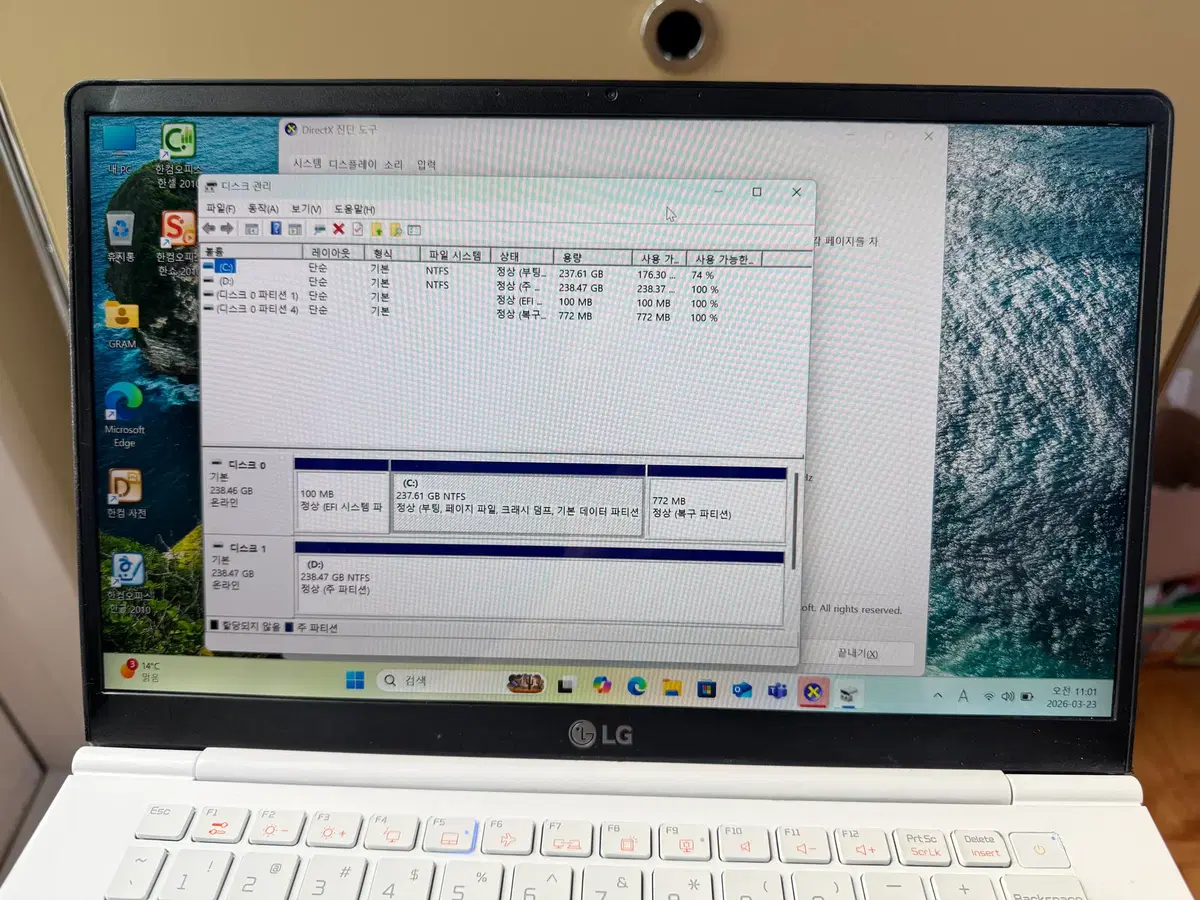Screen dimensions: 1200x900
Task: Select the (C:) 237.61 GB NTFS partition block
Action: [x=517, y=499]
